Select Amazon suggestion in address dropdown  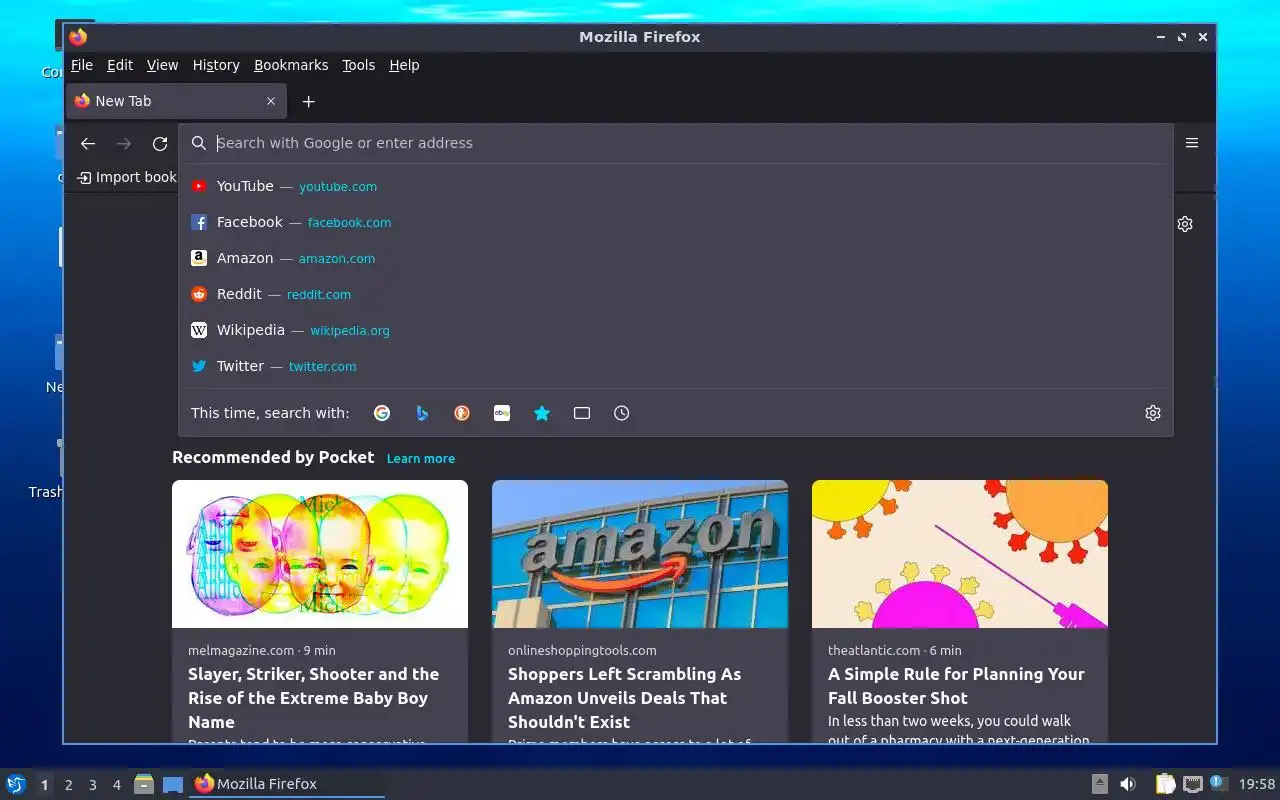coord(675,258)
